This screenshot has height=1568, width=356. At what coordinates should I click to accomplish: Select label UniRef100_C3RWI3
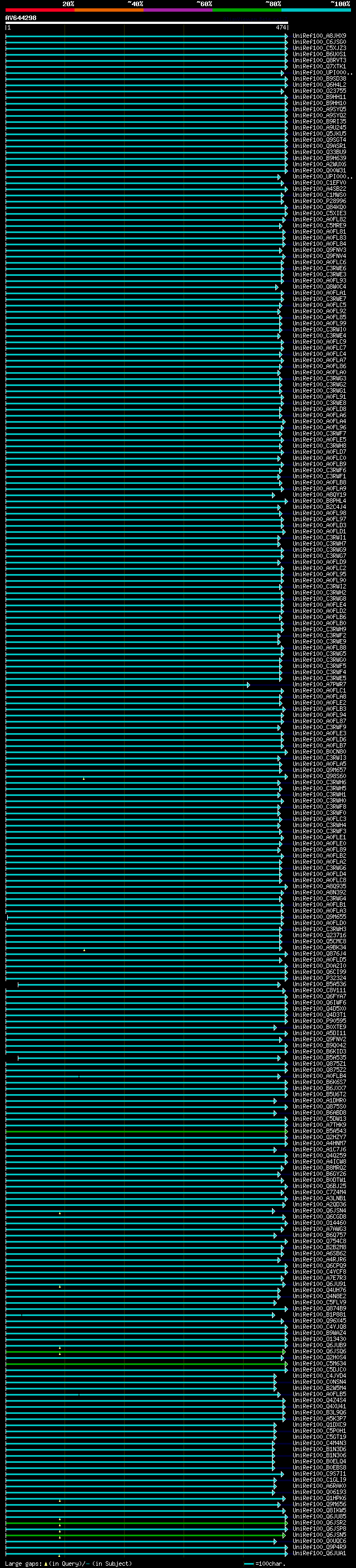pyautogui.click(x=319, y=758)
